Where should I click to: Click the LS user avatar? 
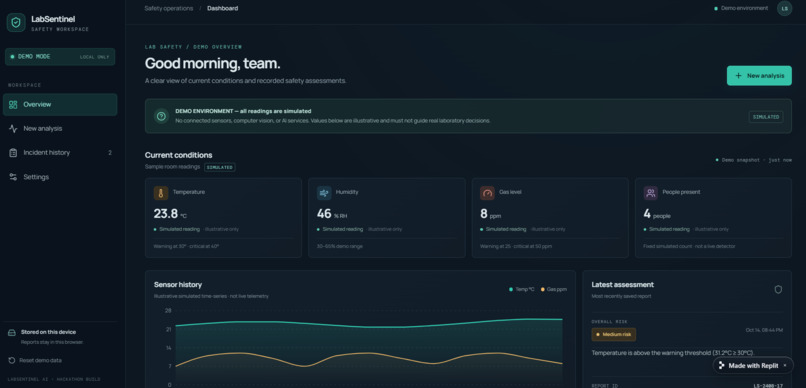click(x=784, y=8)
